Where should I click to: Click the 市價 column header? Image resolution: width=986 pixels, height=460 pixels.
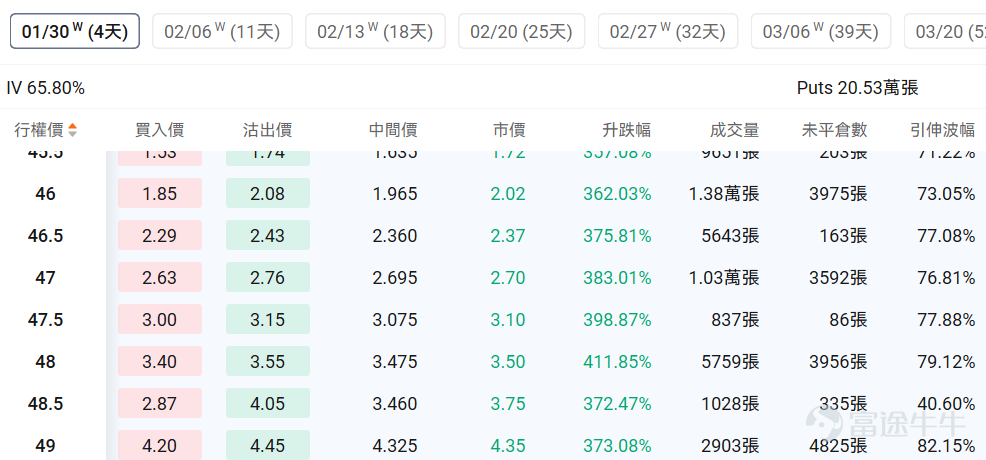pyautogui.click(x=509, y=130)
